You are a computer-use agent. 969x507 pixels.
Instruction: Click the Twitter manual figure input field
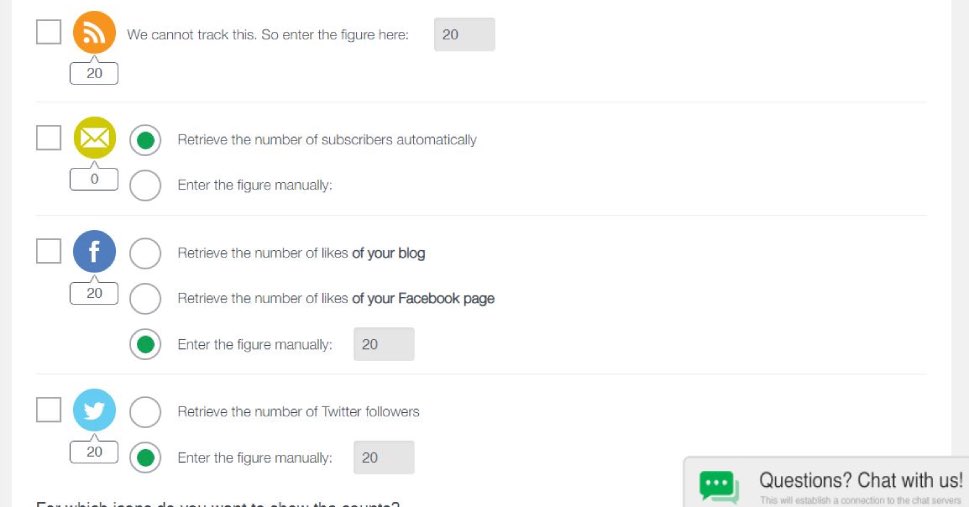tap(384, 458)
